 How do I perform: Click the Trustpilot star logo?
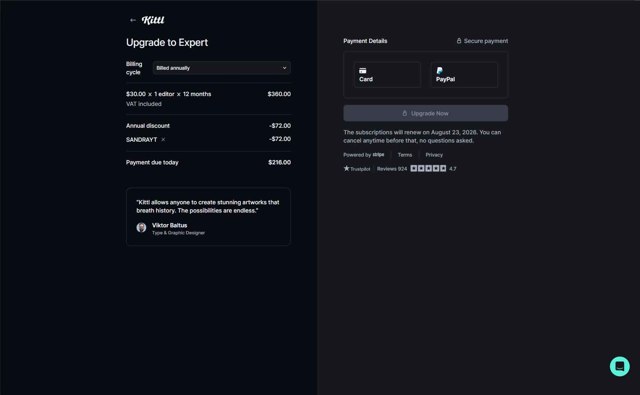pyautogui.click(x=347, y=168)
